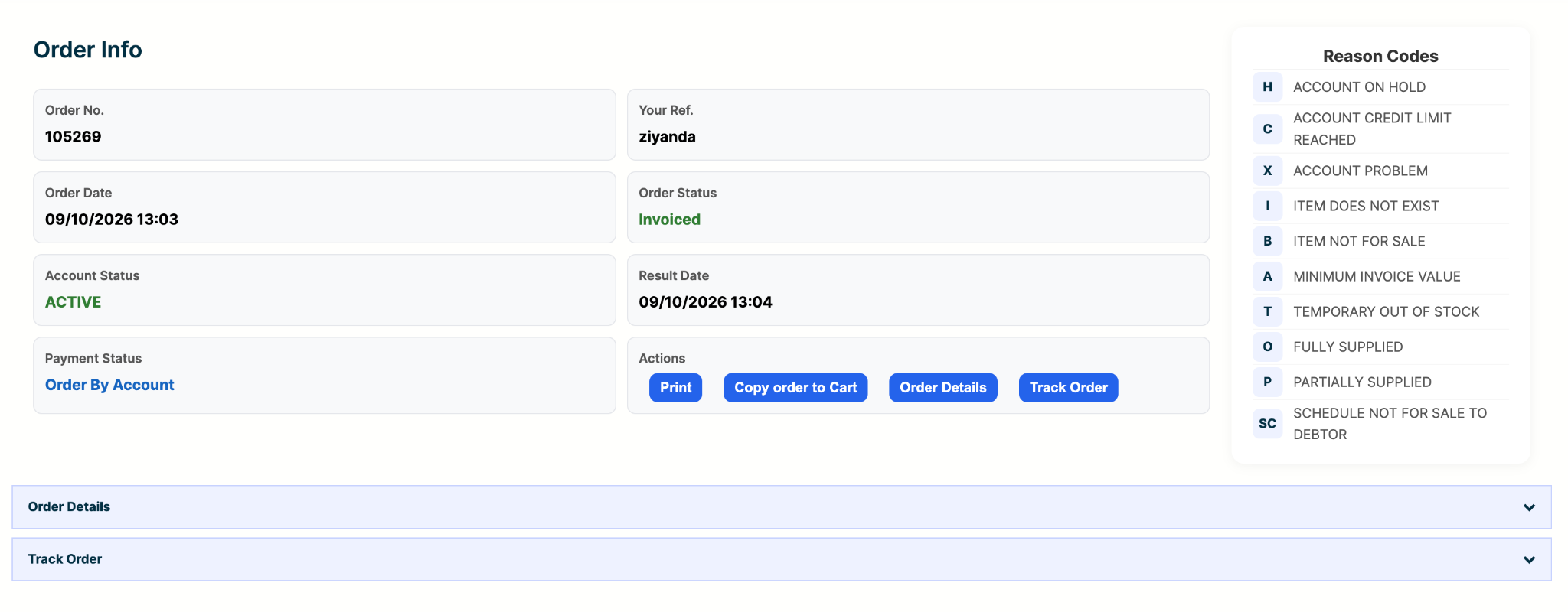
Task: Click the Reason Codes heading
Action: 1380,56
